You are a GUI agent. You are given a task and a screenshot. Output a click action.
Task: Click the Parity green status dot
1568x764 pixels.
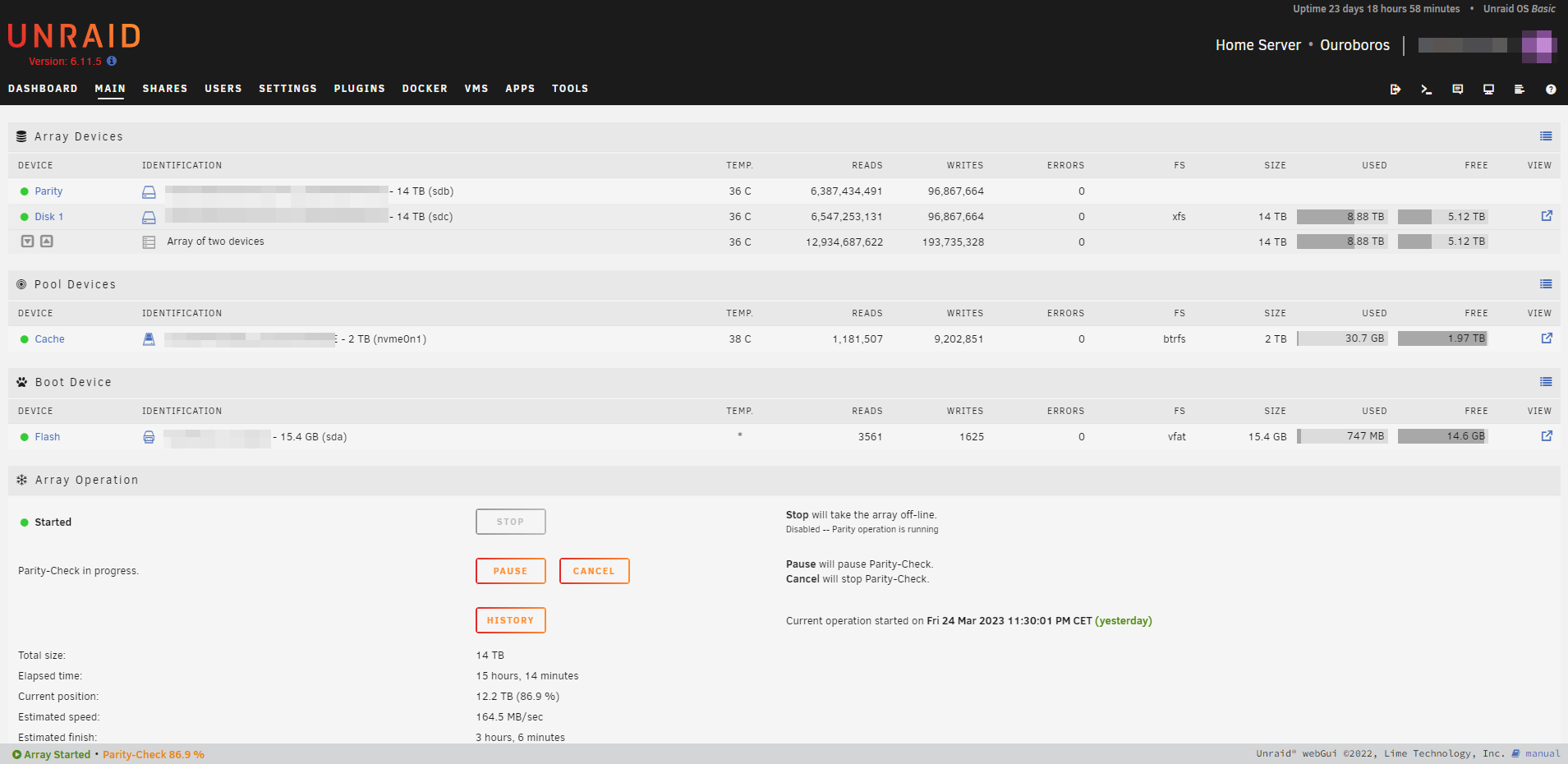click(25, 191)
